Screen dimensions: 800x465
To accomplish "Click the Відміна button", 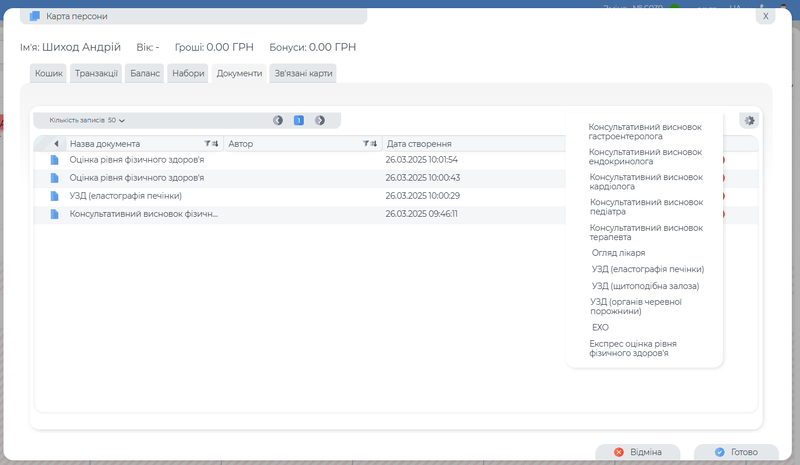I will (x=638, y=452).
